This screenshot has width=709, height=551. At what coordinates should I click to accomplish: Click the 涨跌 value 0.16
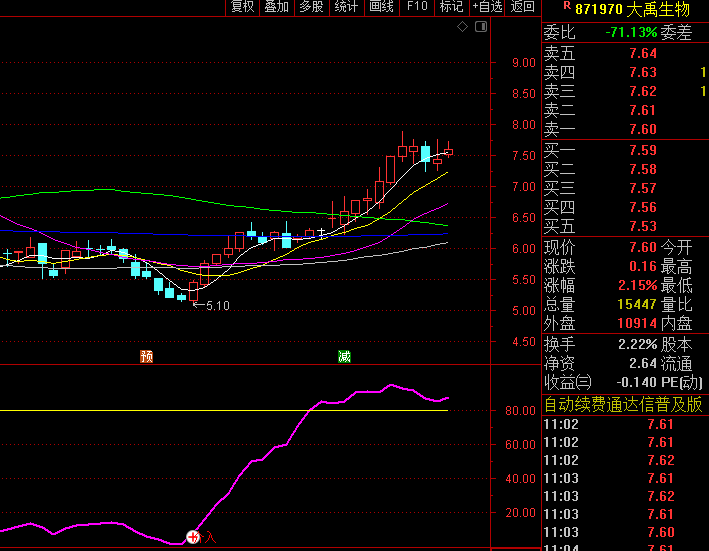643,266
